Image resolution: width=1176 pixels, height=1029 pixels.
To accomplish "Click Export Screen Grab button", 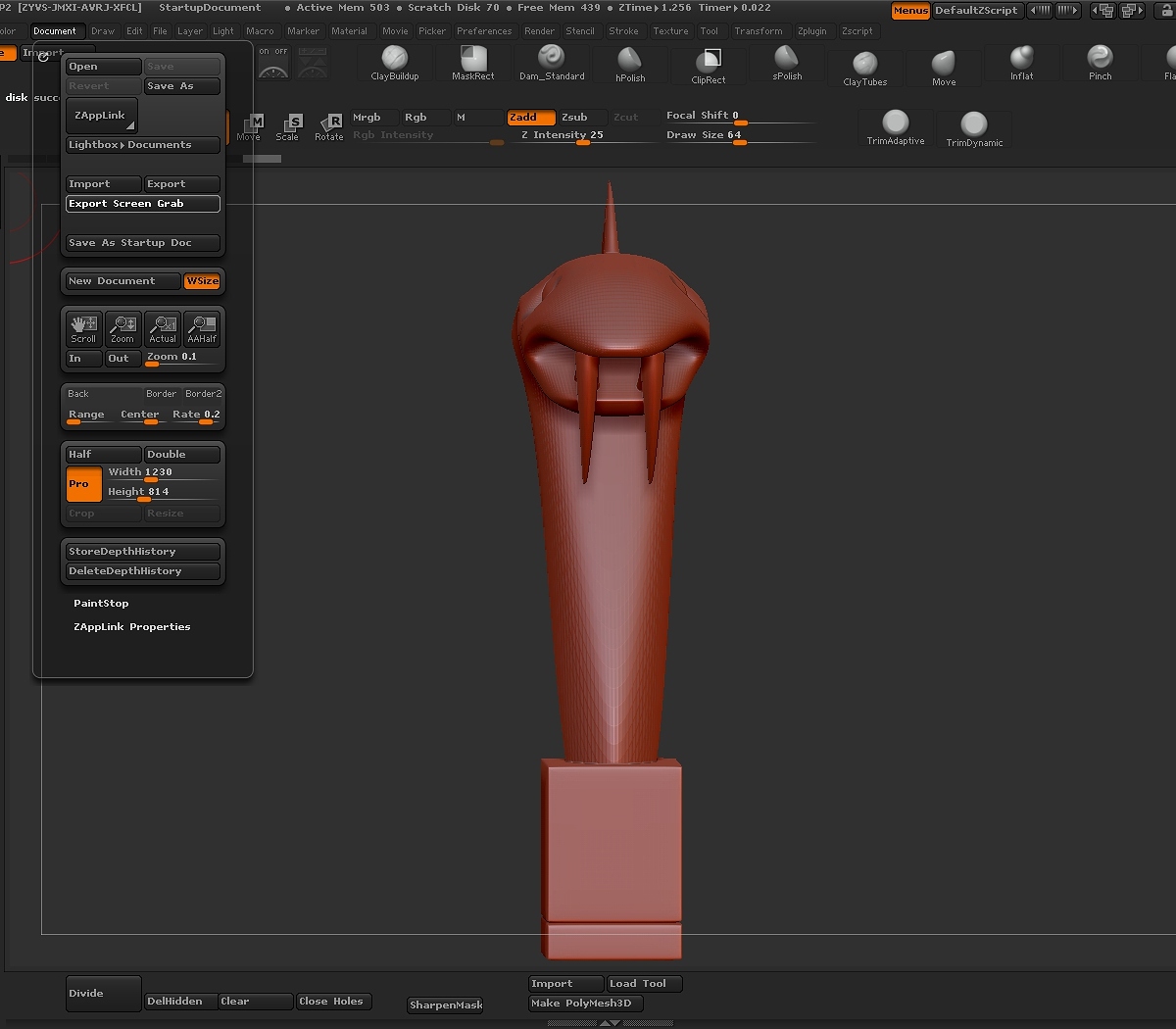I will click(x=143, y=204).
